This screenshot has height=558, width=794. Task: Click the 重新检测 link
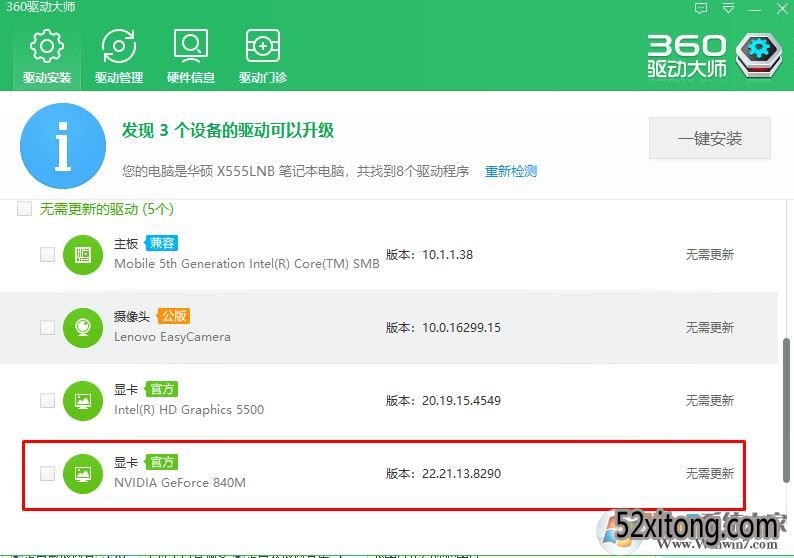[510, 171]
